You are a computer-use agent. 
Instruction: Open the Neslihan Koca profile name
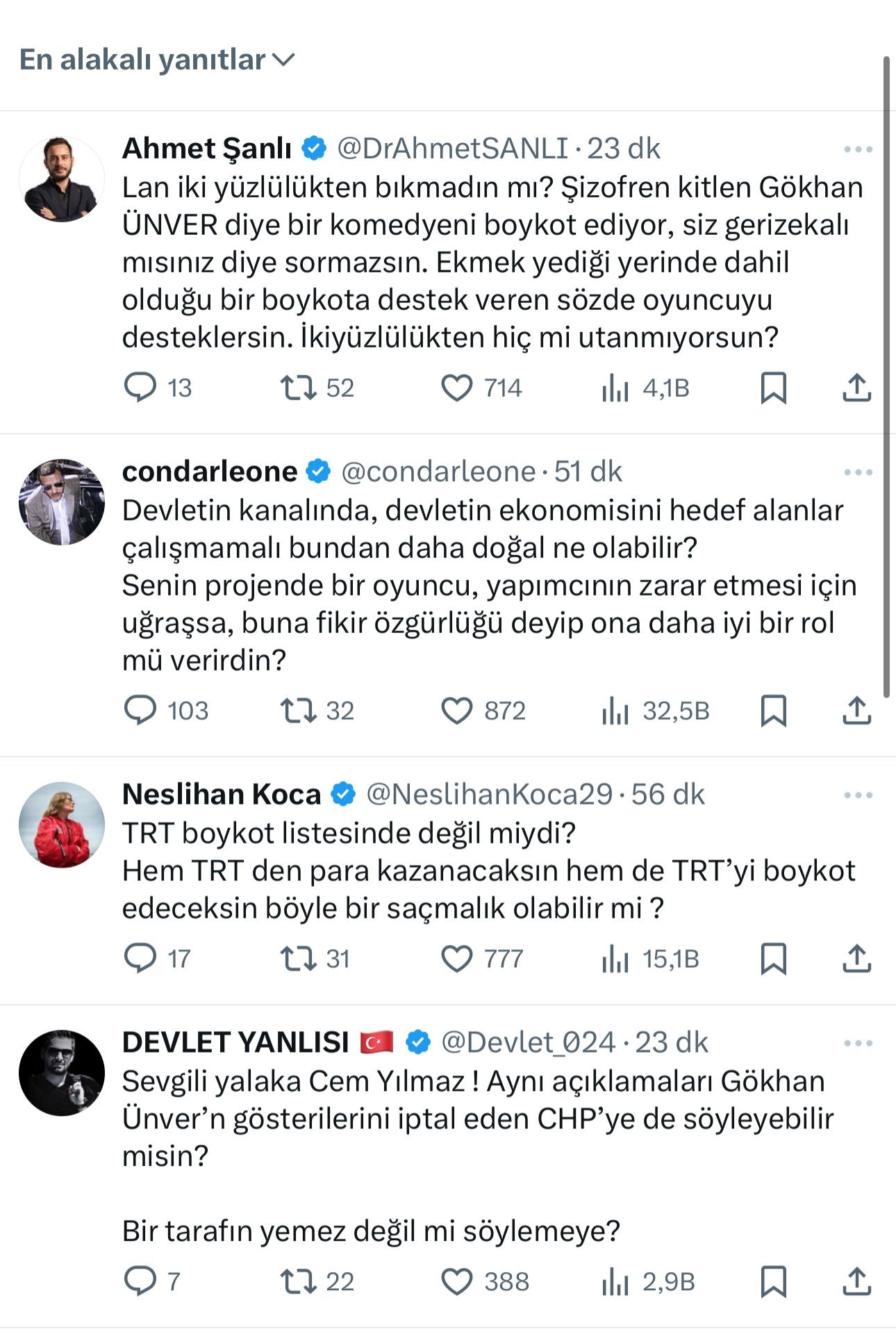[x=221, y=794]
